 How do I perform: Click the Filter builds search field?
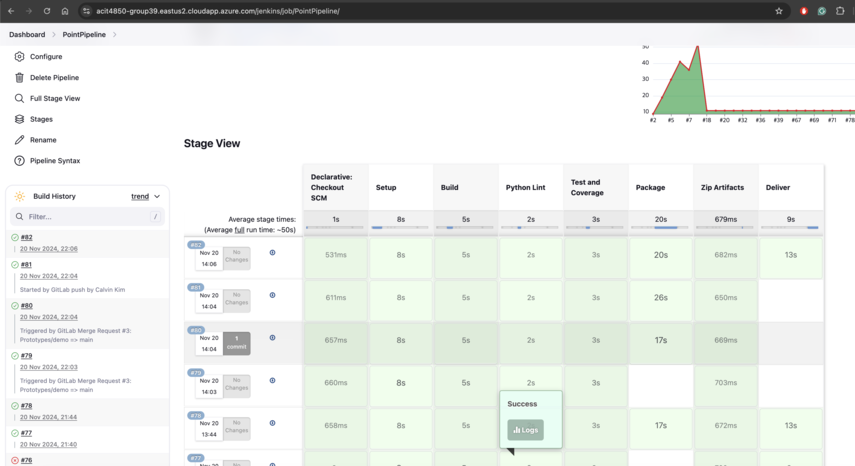pos(87,216)
